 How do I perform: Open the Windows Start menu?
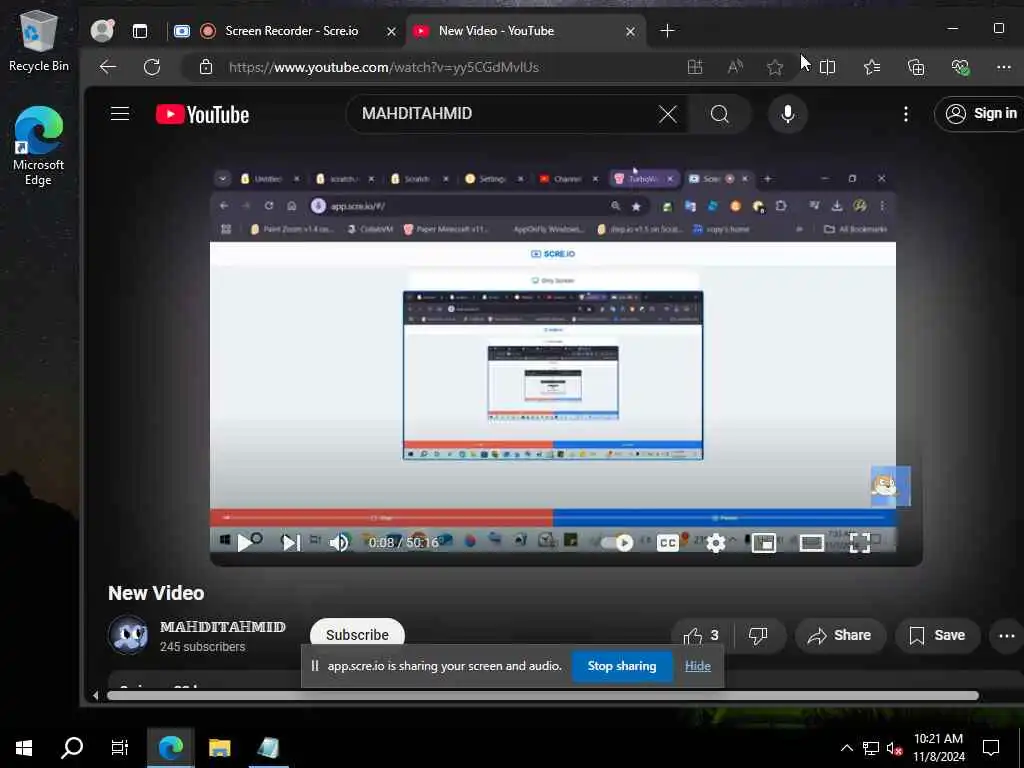24,748
